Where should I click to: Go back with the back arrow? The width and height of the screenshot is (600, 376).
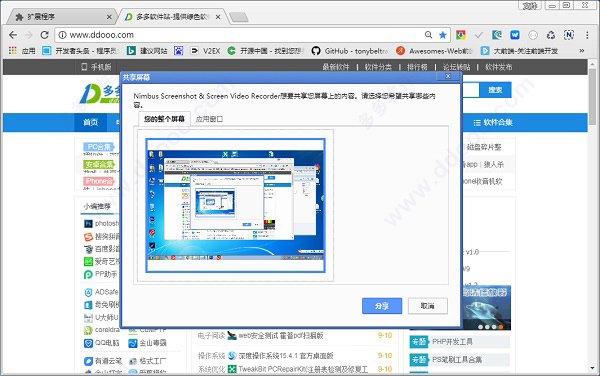pos(13,35)
